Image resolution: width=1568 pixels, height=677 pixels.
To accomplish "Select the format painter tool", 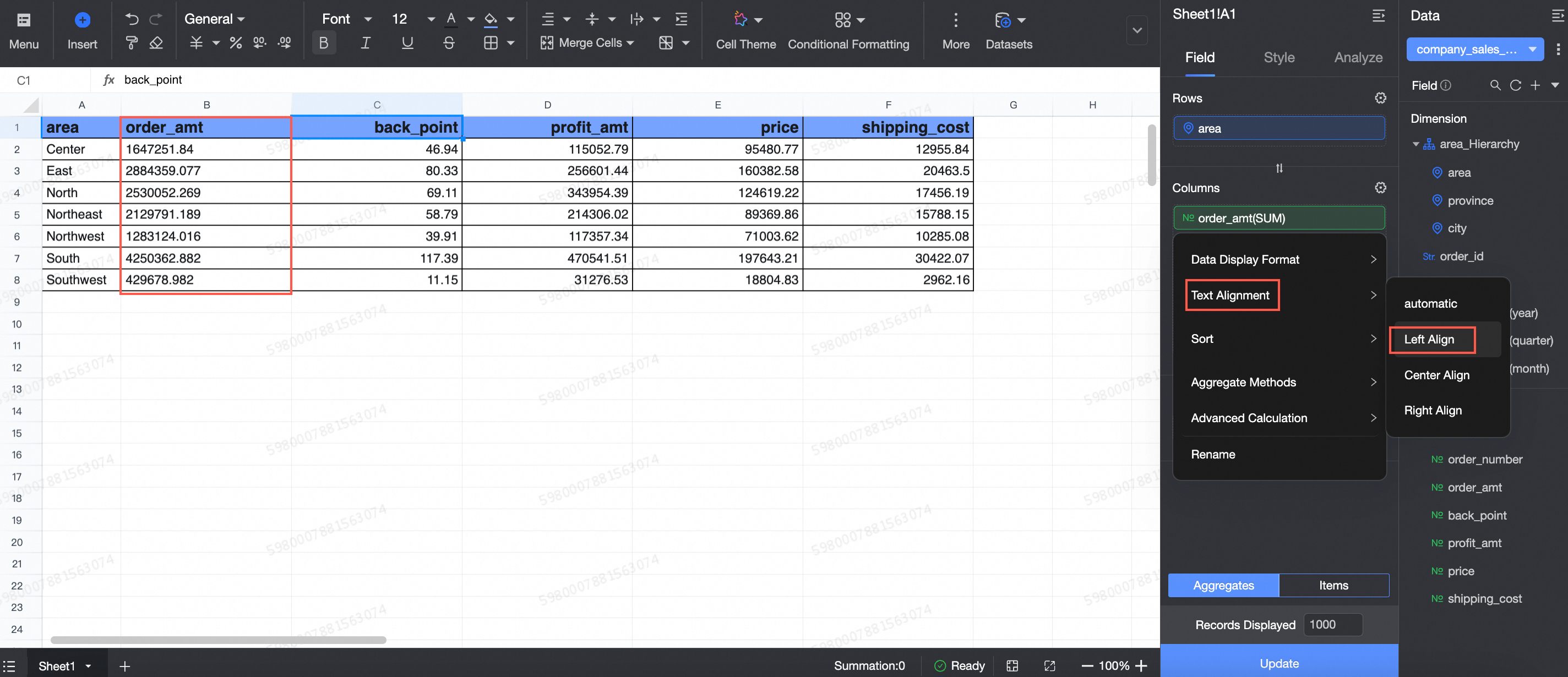I will click(132, 43).
